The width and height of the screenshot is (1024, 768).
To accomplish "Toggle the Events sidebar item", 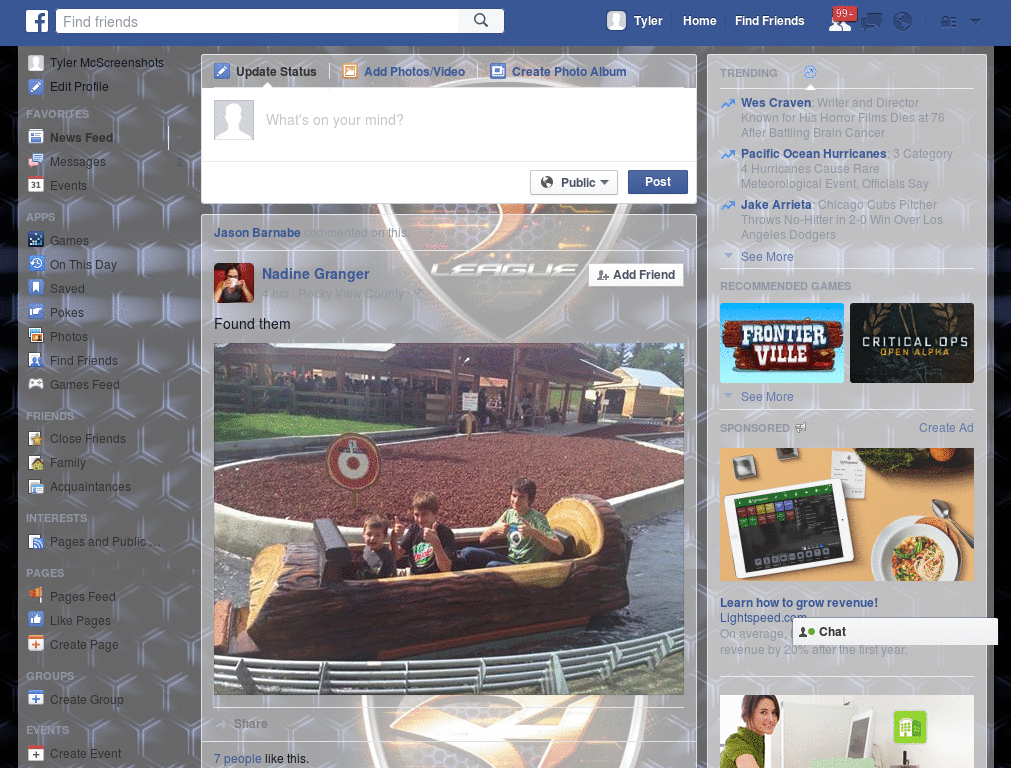I will click(68, 185).
